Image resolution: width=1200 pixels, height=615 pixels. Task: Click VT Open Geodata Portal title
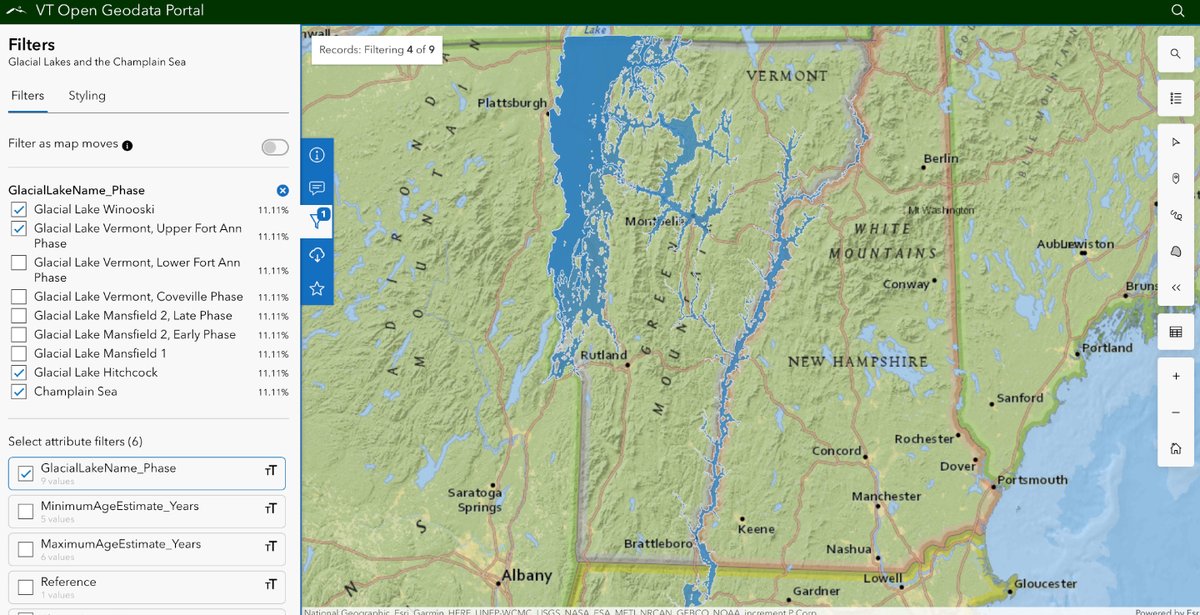(121, 11)
